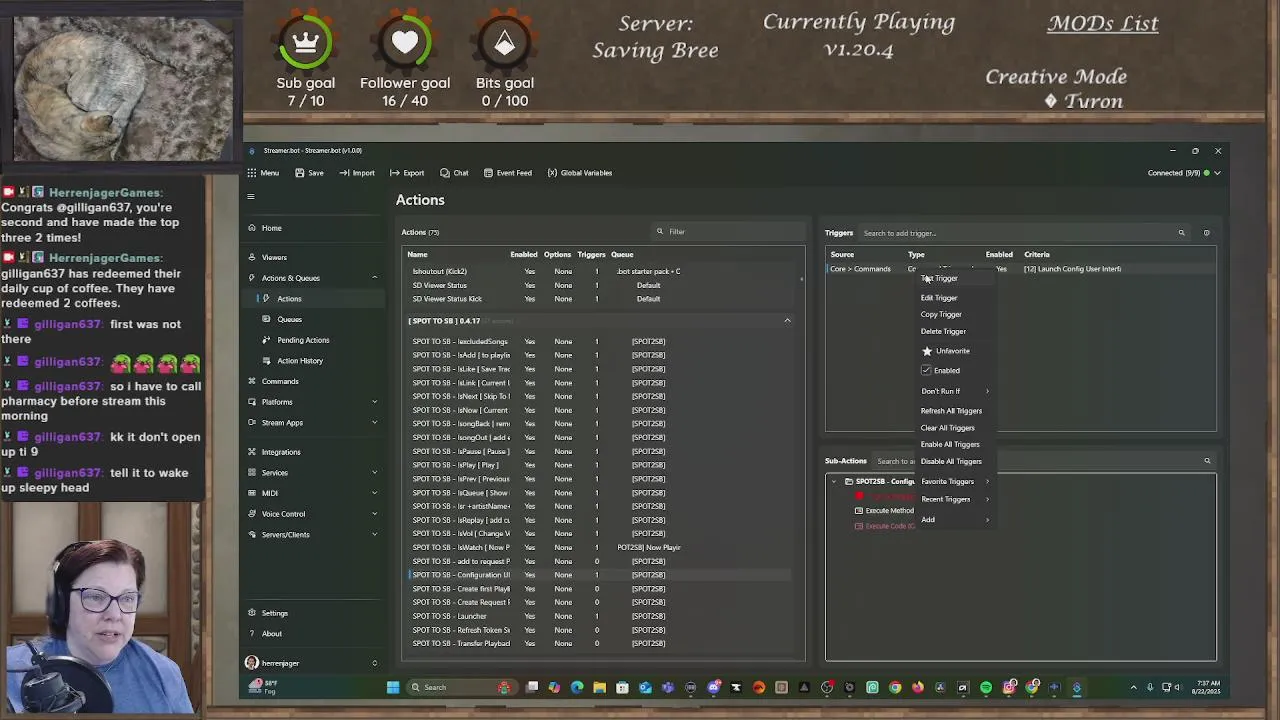
Task: Open the Event Feed toolbar item
Action: (x=507, y=173)
